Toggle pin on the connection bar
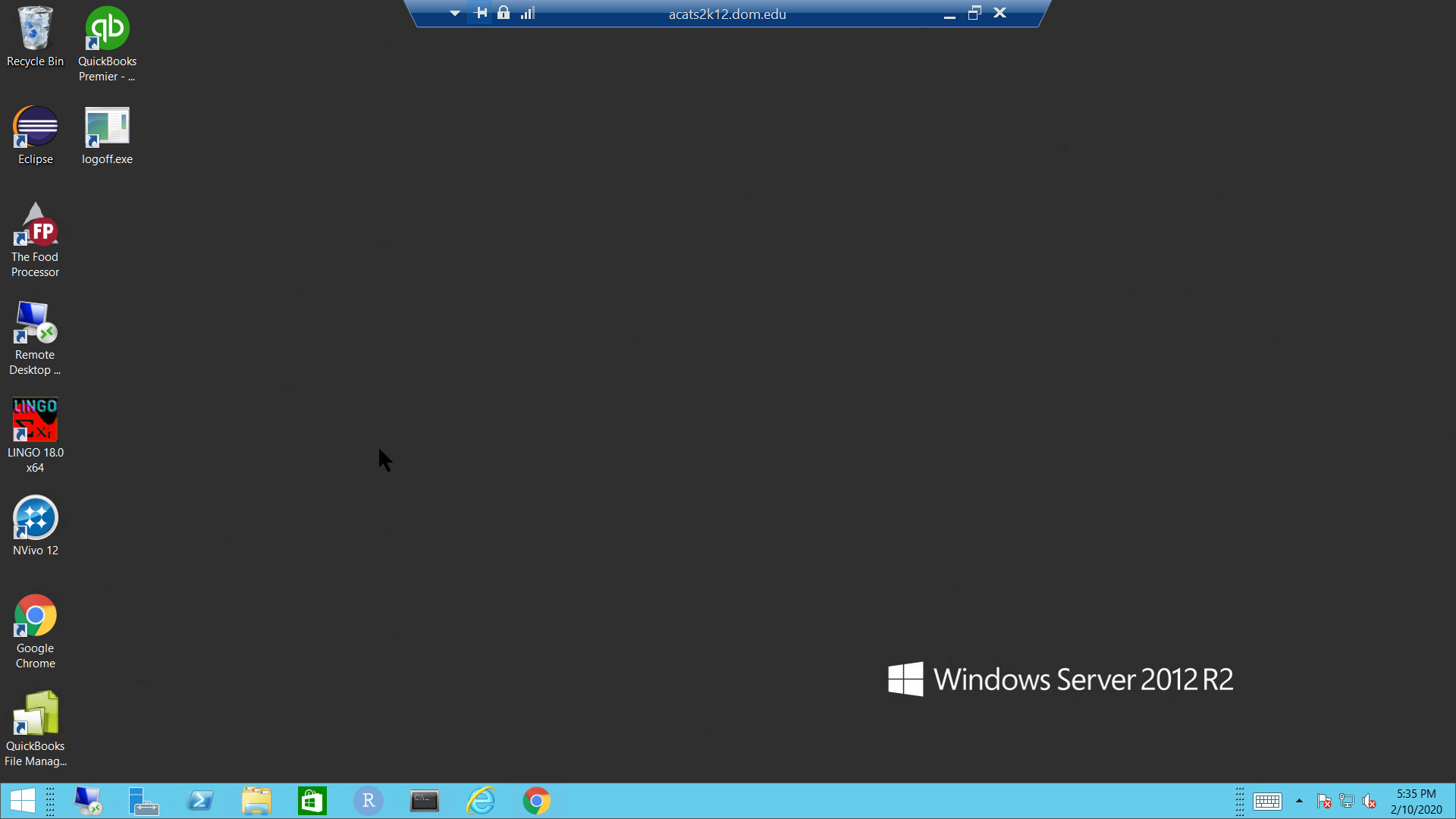The width and height of the screenshot is (1456, 819). [x=480, y=13]
